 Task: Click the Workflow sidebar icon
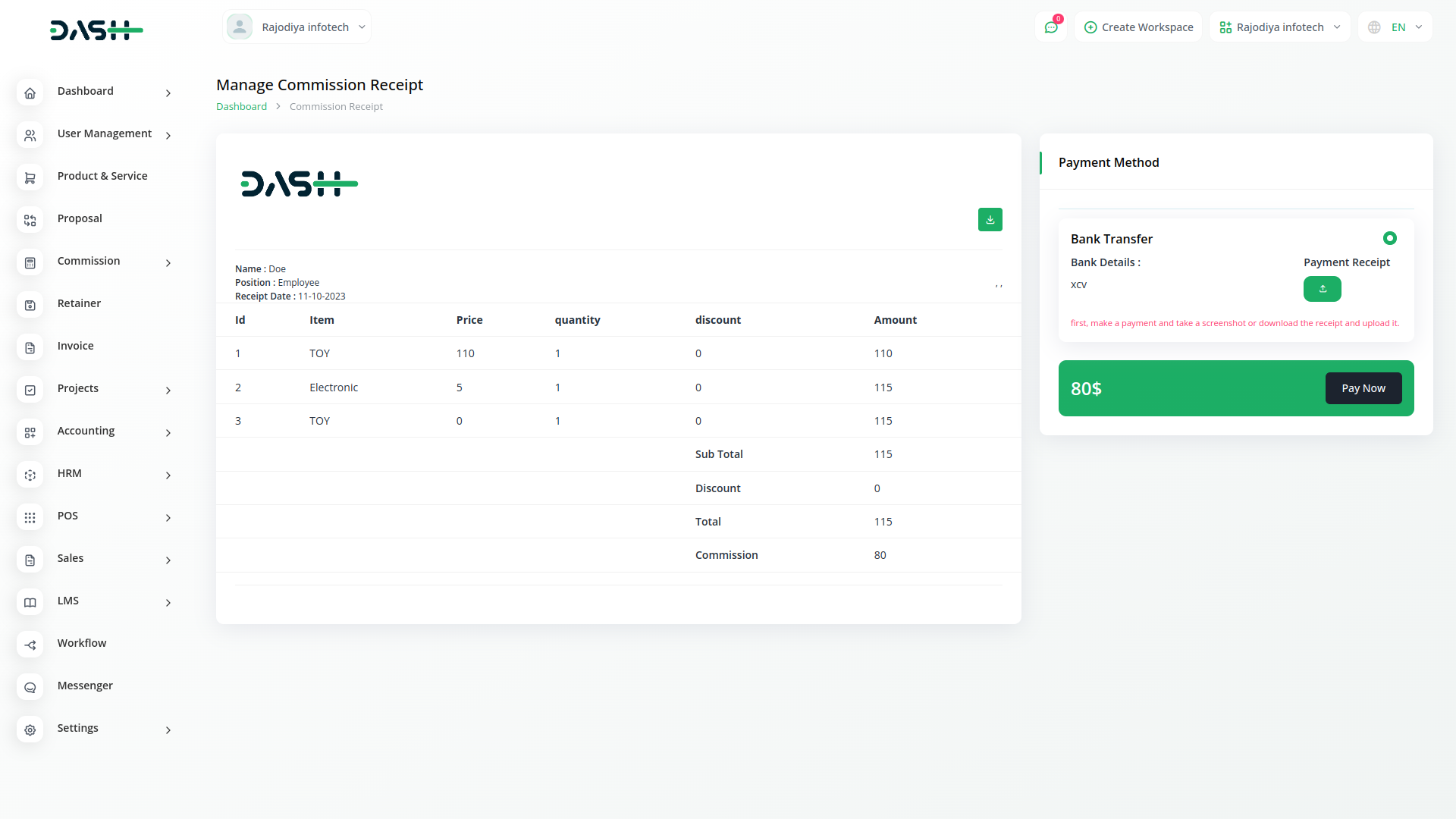[x=30, y=645]
